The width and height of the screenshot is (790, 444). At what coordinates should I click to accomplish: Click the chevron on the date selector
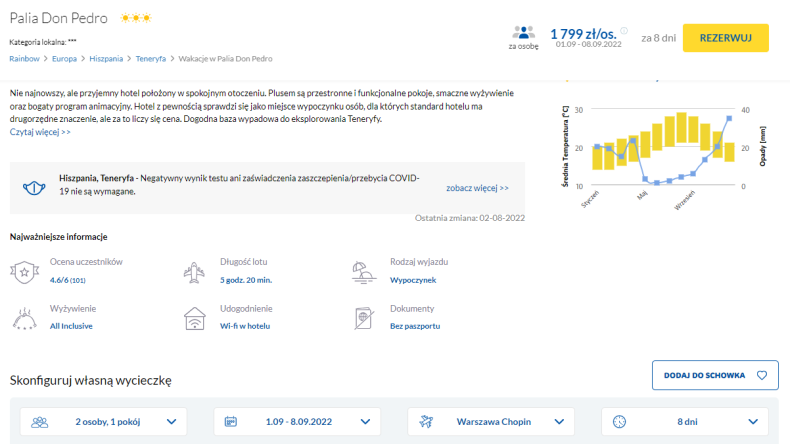pyautogui.click(x=365, y=422)
